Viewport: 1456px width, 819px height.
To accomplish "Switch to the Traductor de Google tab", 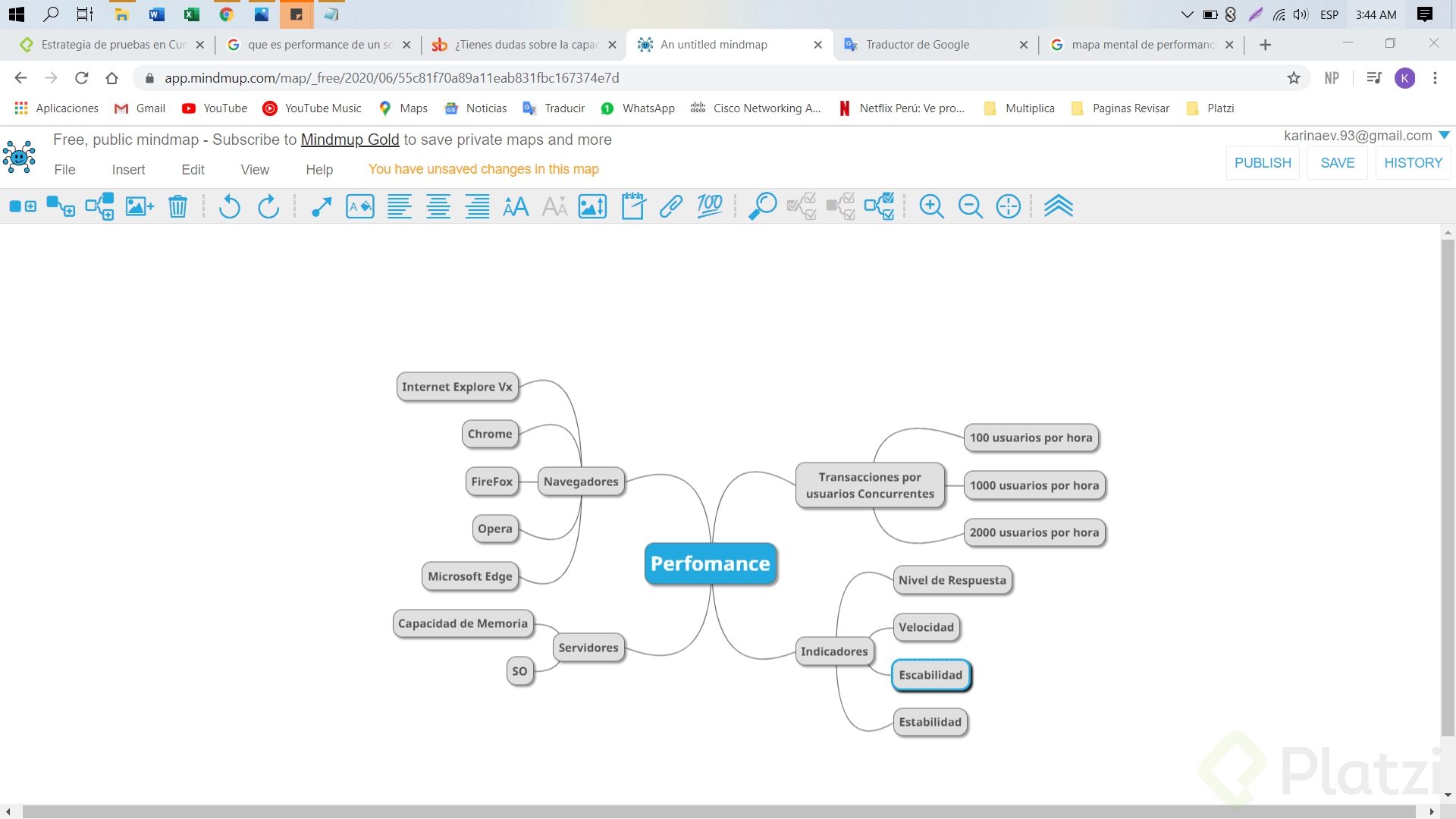I will (918, 45).
